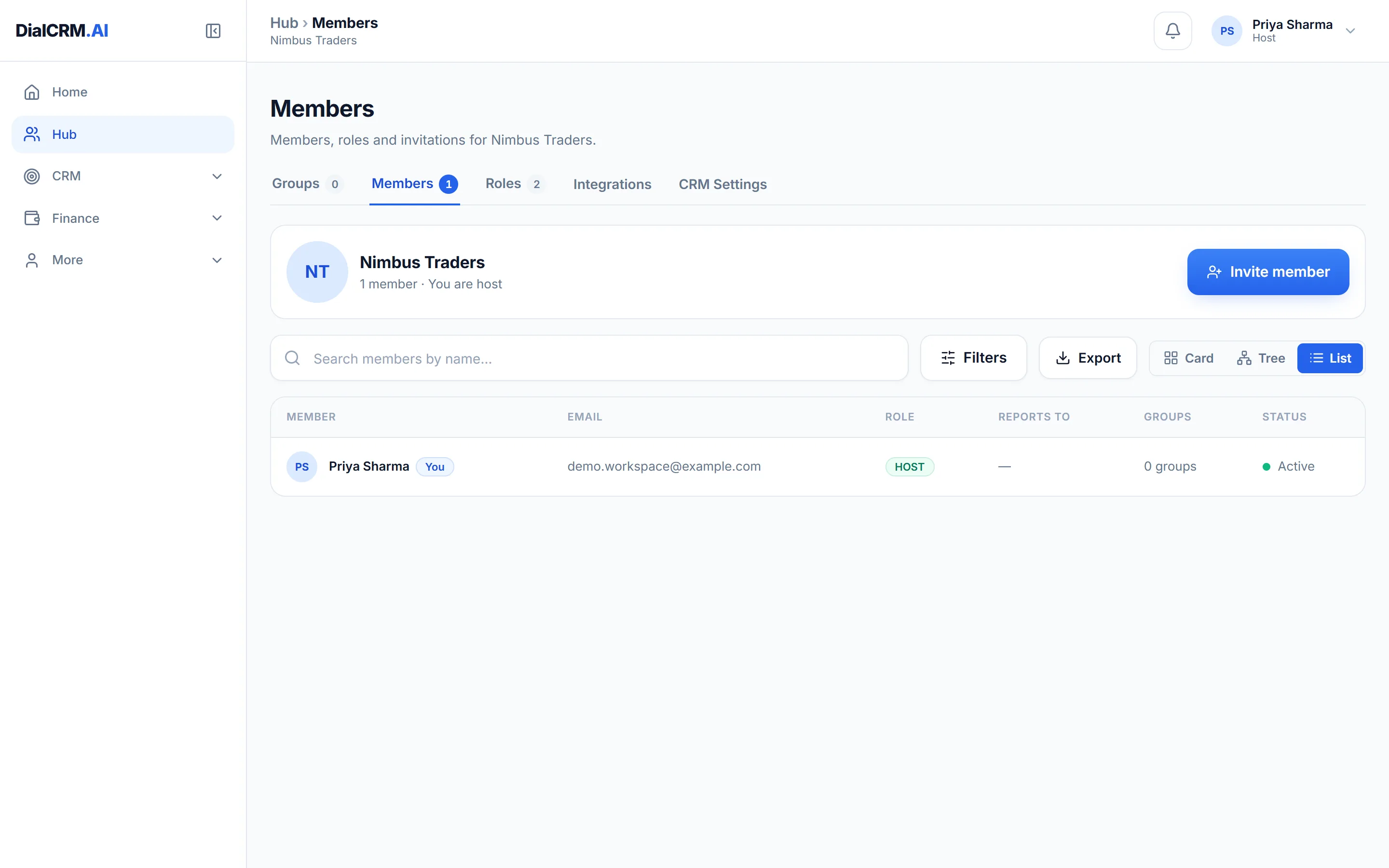The height and width of the screenshot is (868, 1389).
Task: Select List view
Action: click(1330, 358)
